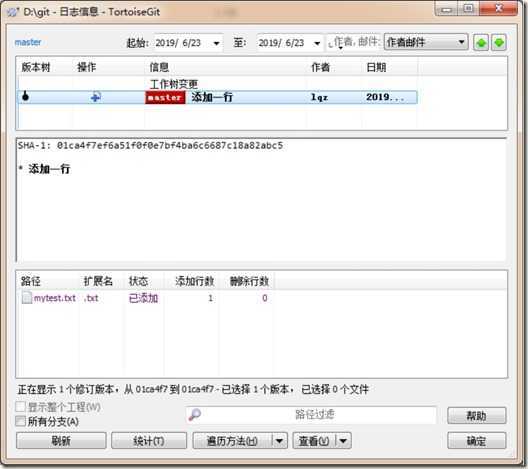Click the 查看(V) button
This screenshot has height=469, width=528.
coord(315,441)
